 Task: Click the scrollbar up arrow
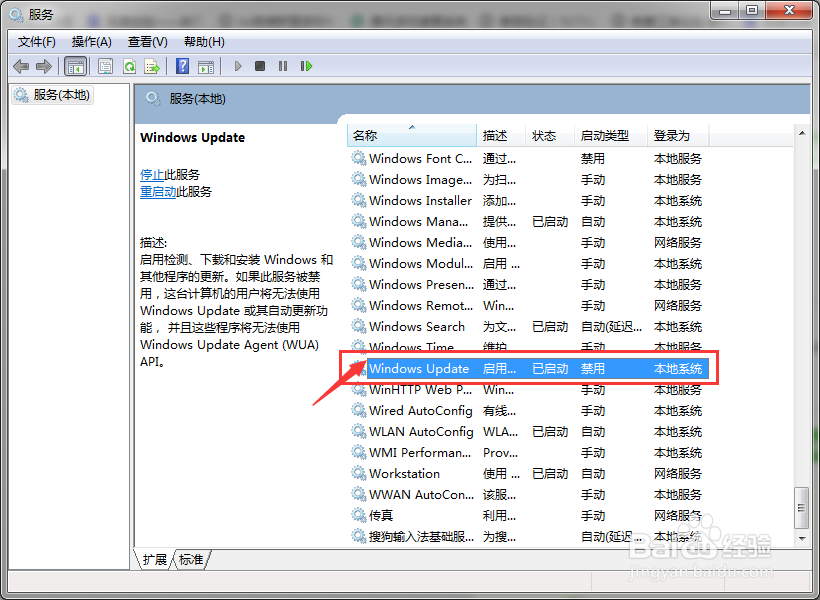[802, 133]
